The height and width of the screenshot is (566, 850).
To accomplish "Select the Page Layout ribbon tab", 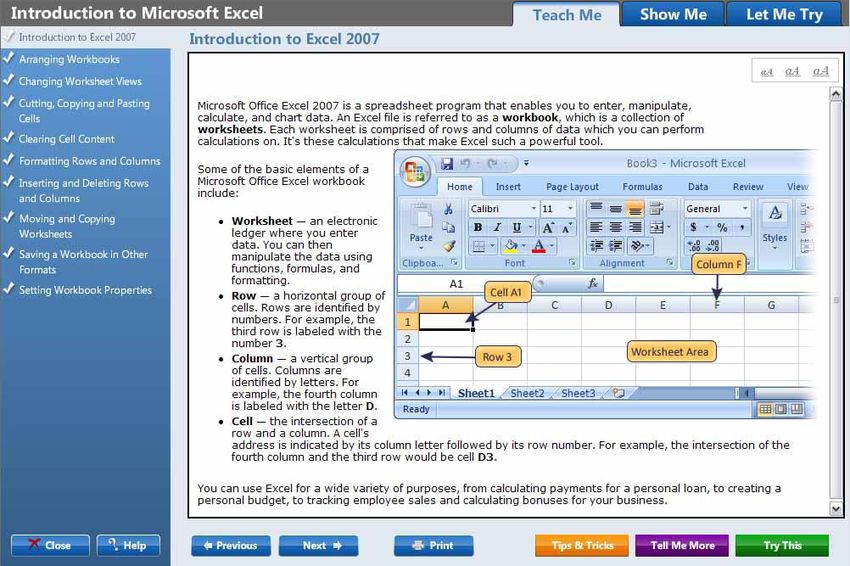I will pos(572,187).
